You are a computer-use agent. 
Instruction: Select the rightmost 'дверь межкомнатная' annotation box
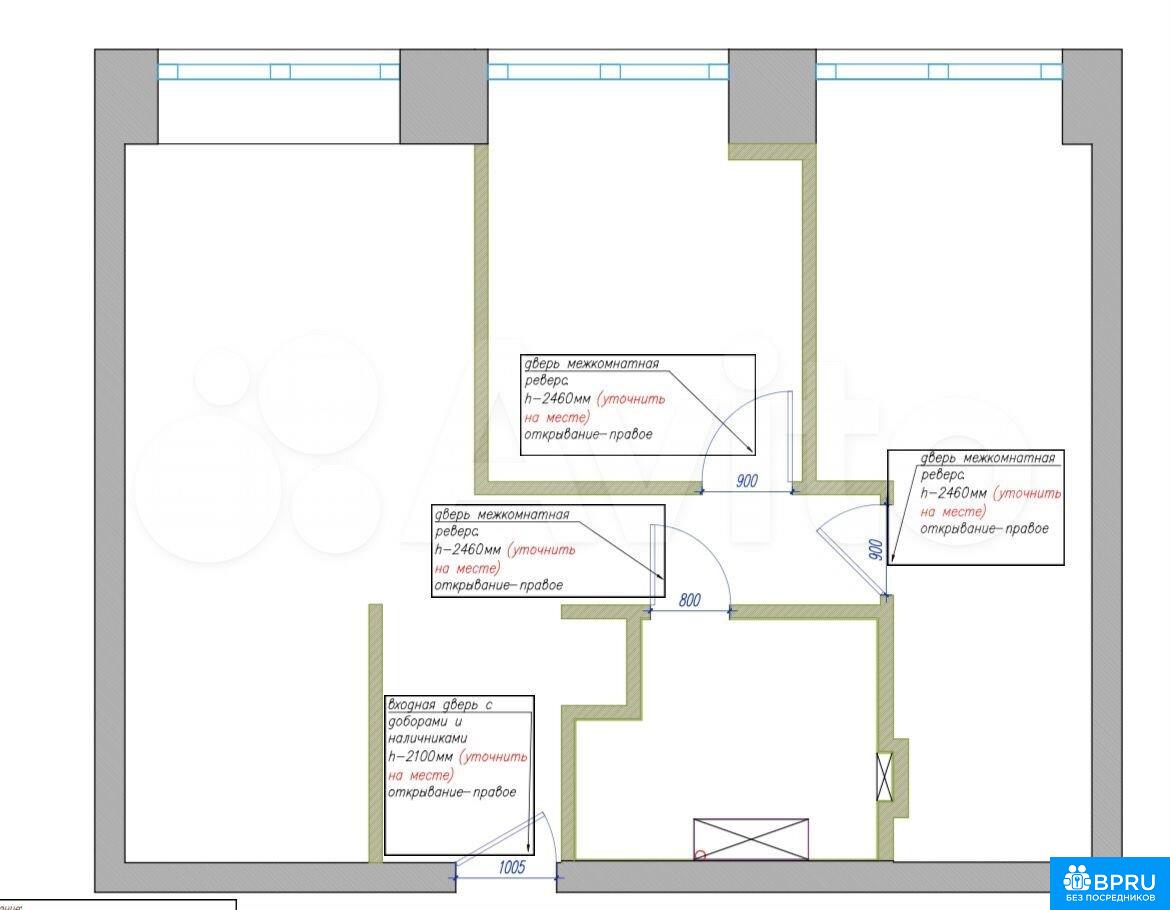[x=975, y=507]
